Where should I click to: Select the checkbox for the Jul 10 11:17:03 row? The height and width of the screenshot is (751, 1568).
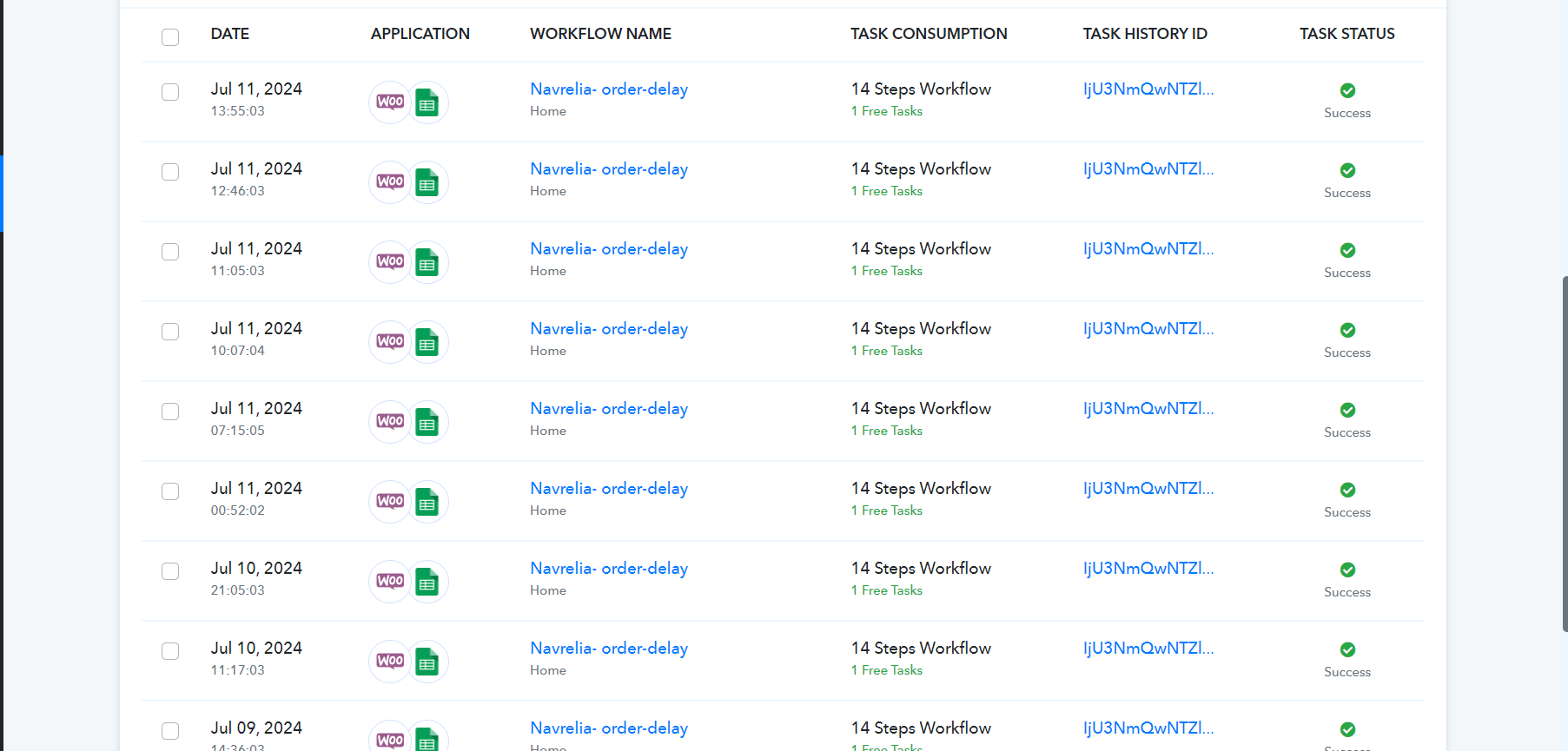pos(170,651)
